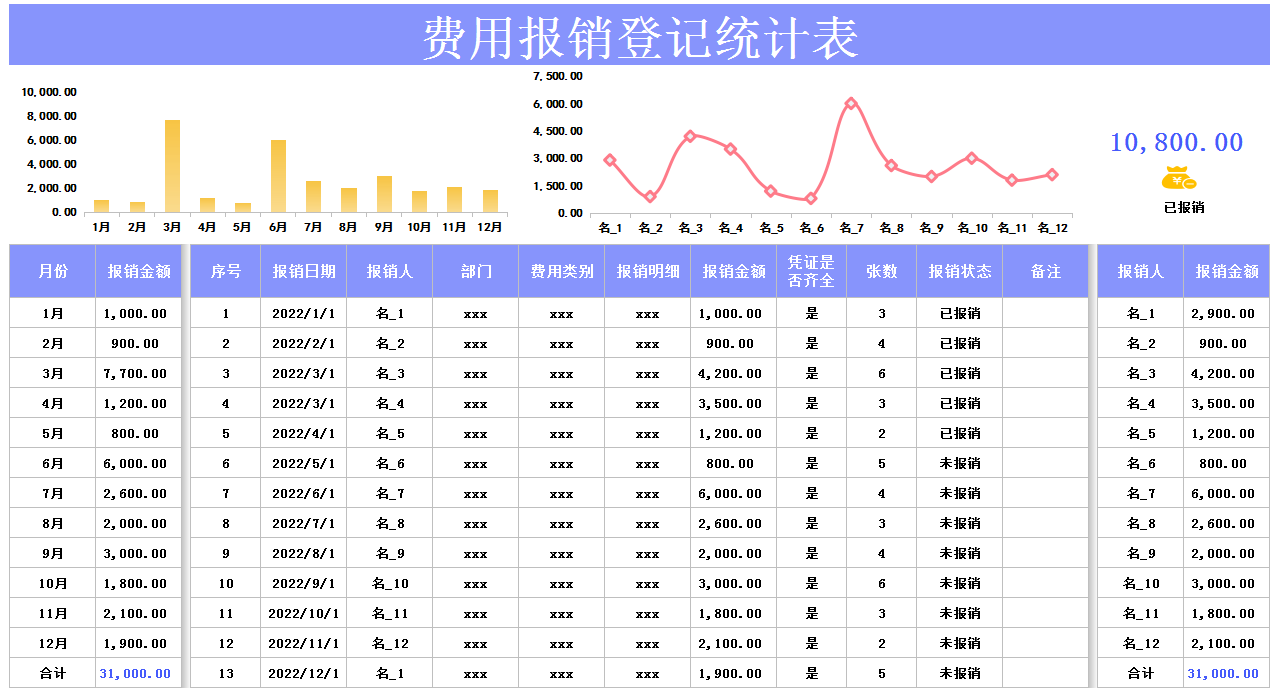Click the 备注 cell for row 5

click(1046, 433)
